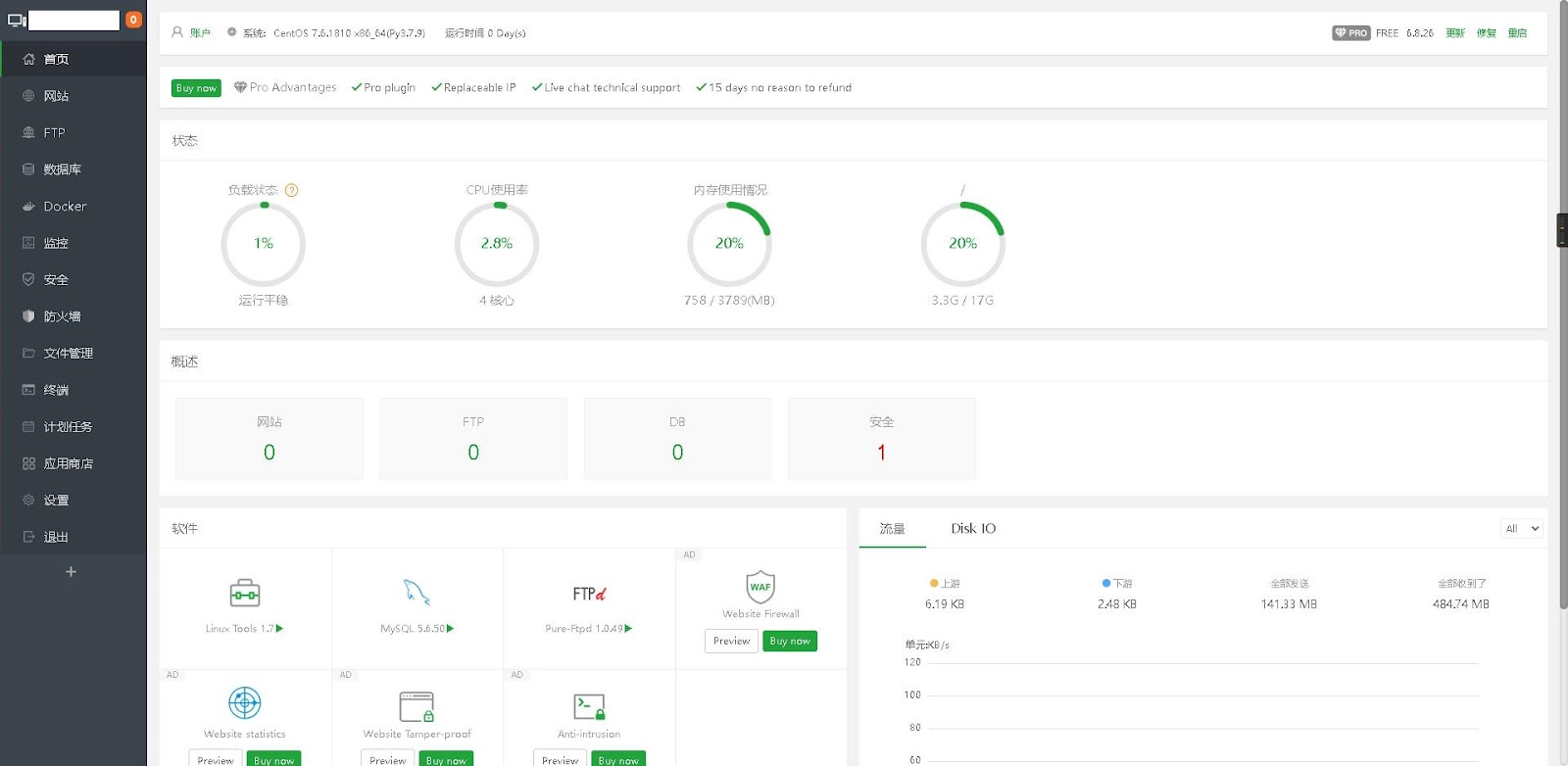The image size is (1568, 766).
Task: Click the 退出 logout icon in sidebar
Action: coord(28,537)
